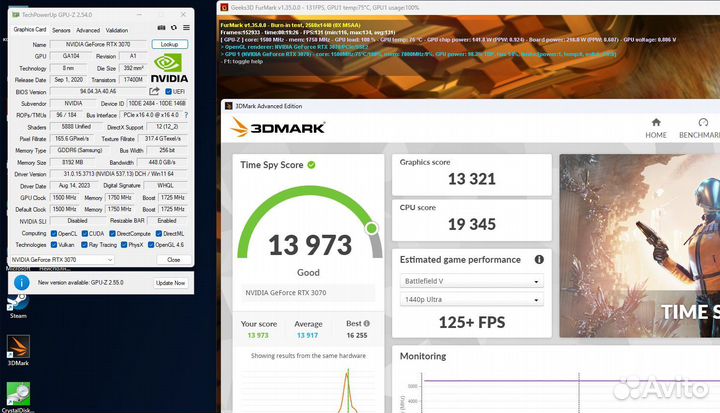Toggle the OpenGL 4.6 checkbox

tap(151, 245)
